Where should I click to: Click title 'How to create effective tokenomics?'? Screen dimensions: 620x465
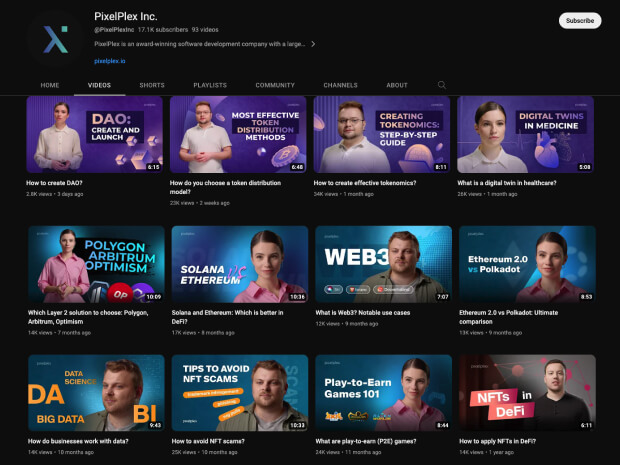[365, 183]
